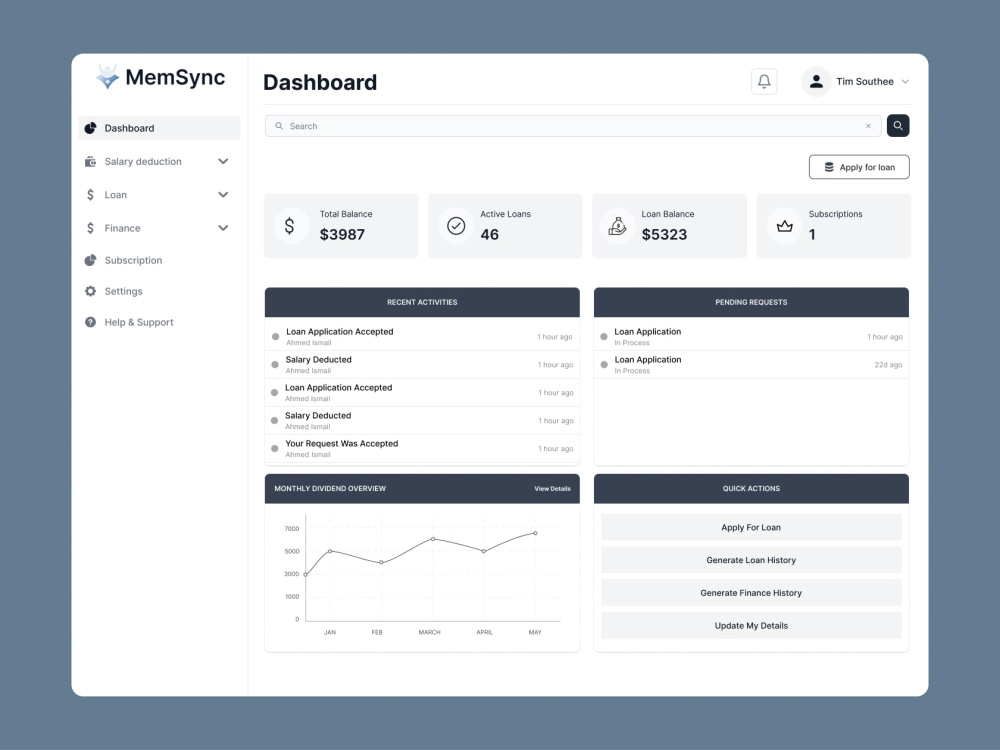Click the Salary deduction wallet icon
This screenshot has height=750, width=1000.
click(x=91, y=161)
